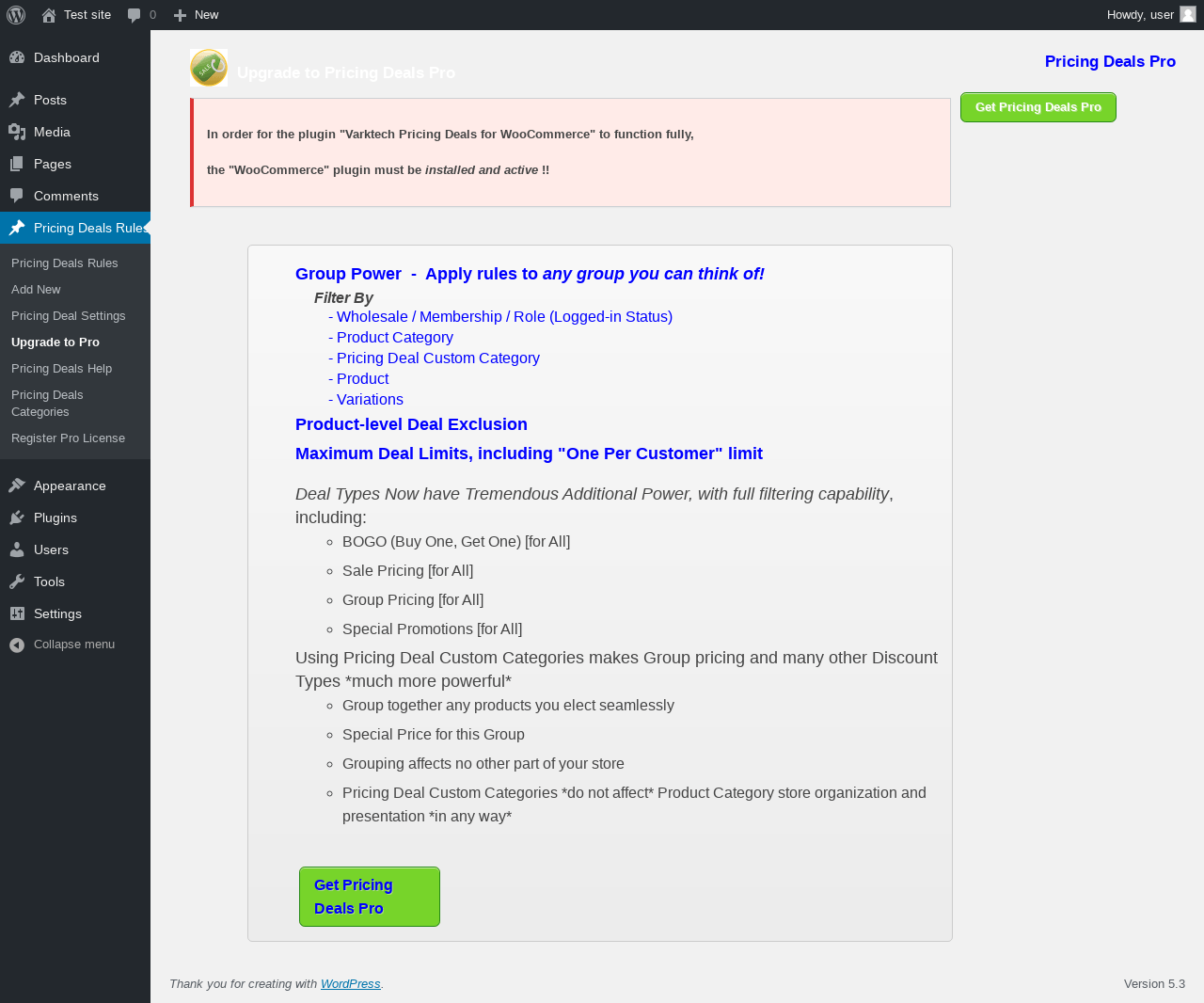Click Pricing Deals Pro heading link
The image size is (1204, 1003).
click(x=1110, y=61)
